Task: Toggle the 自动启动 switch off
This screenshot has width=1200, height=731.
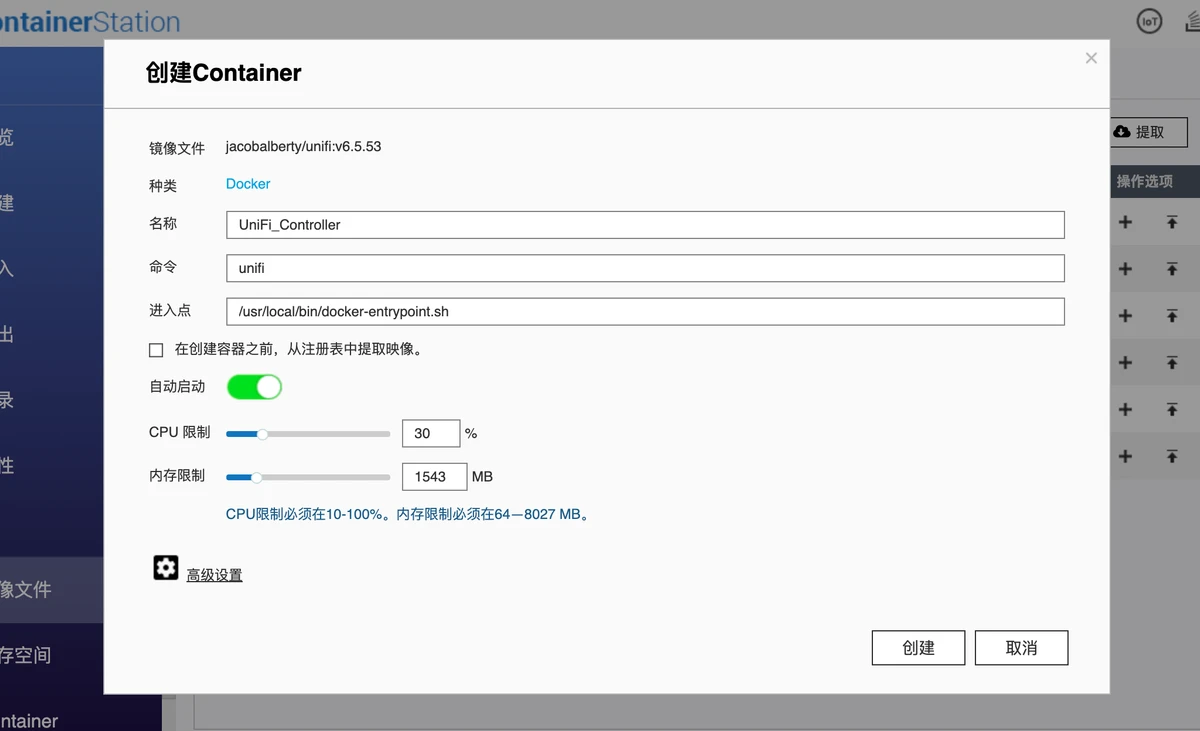Action: tap(255, 386)
